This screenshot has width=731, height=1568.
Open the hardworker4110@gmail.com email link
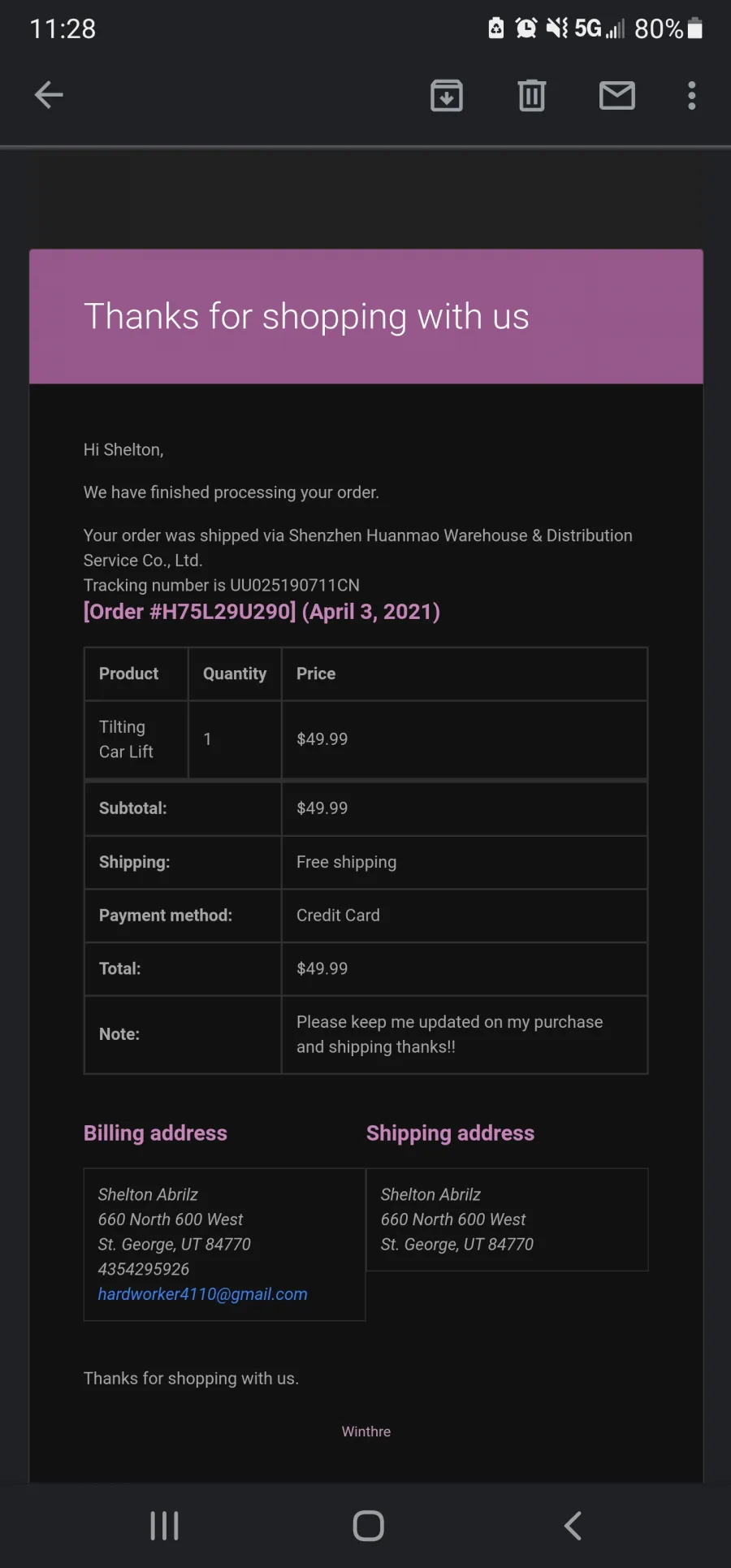203,1294
